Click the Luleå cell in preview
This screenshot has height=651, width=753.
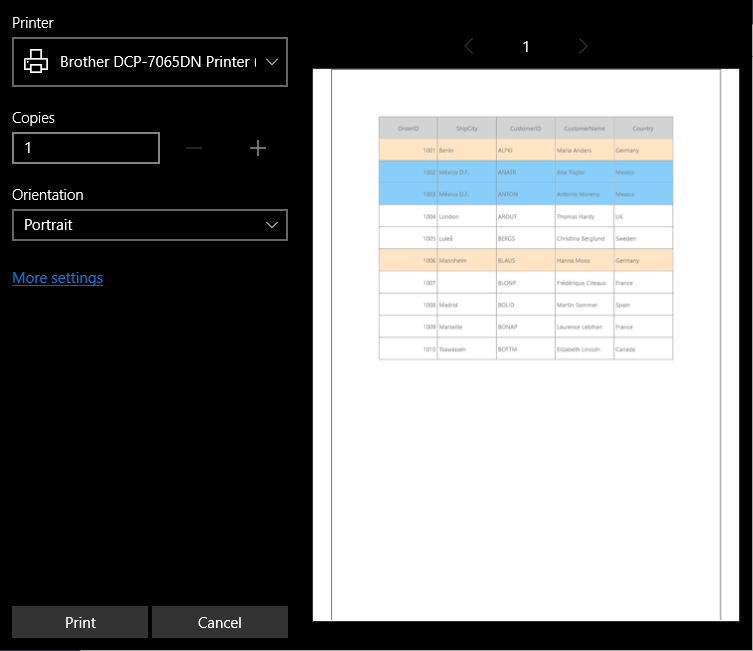(467, 239)
